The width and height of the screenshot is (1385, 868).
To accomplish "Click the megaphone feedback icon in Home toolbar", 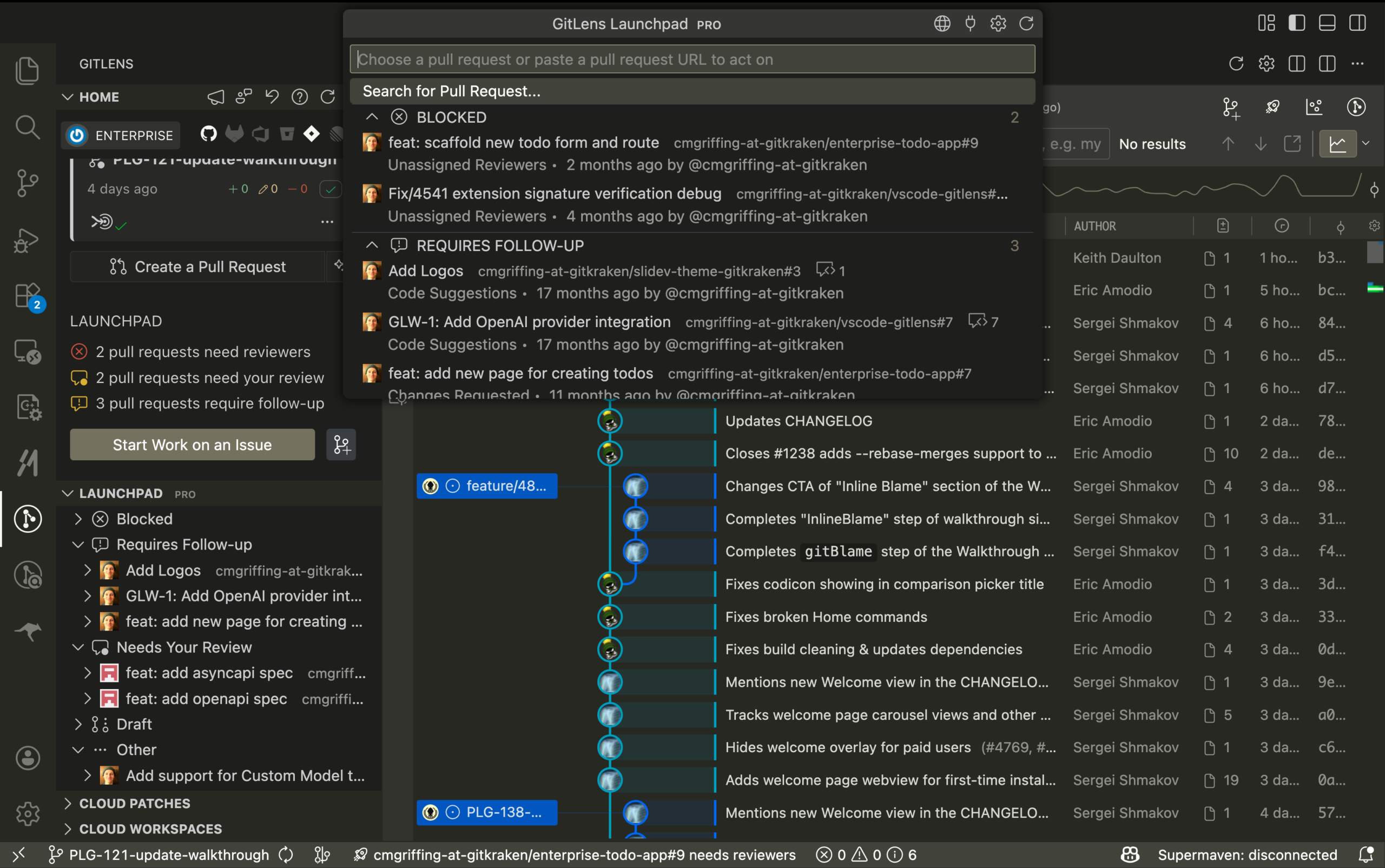I will point(215,96).
